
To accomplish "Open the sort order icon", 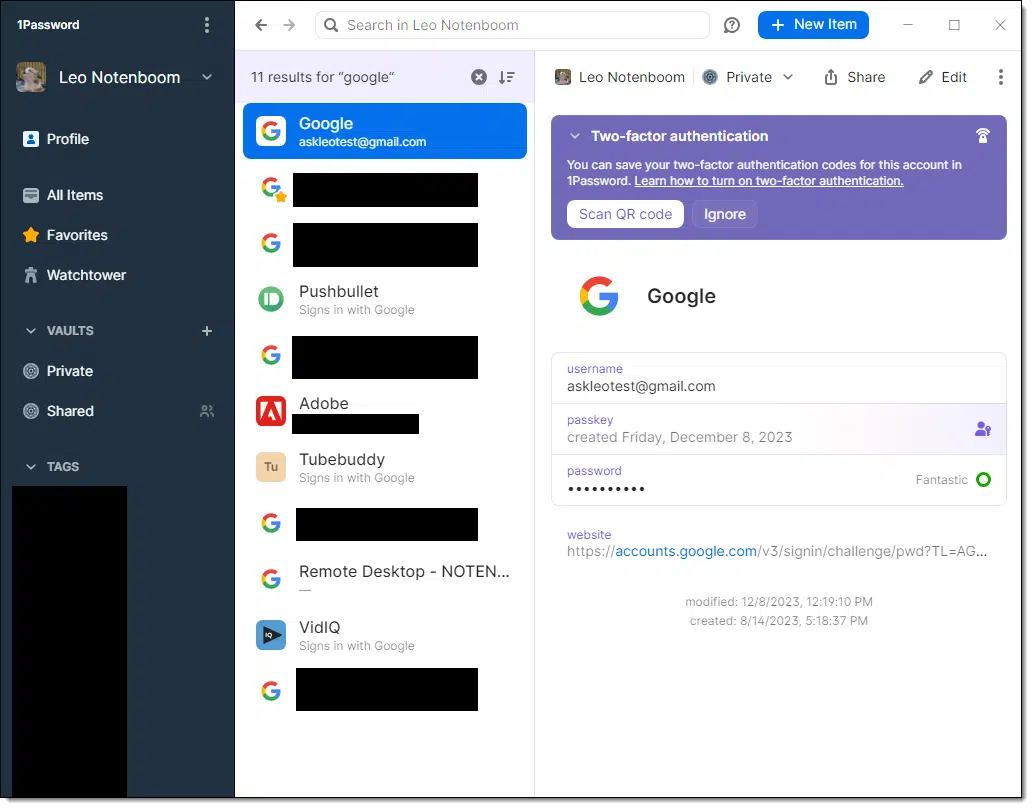I will [x=507, y=78].
